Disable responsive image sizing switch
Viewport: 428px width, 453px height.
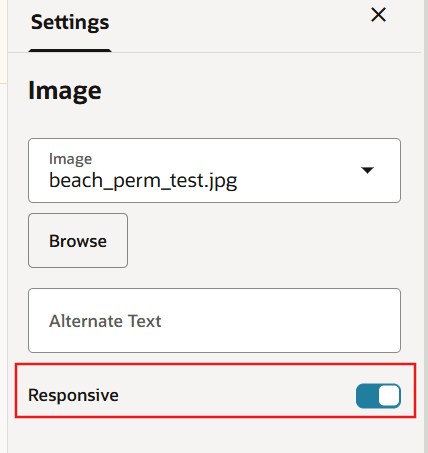click(378, 396)
